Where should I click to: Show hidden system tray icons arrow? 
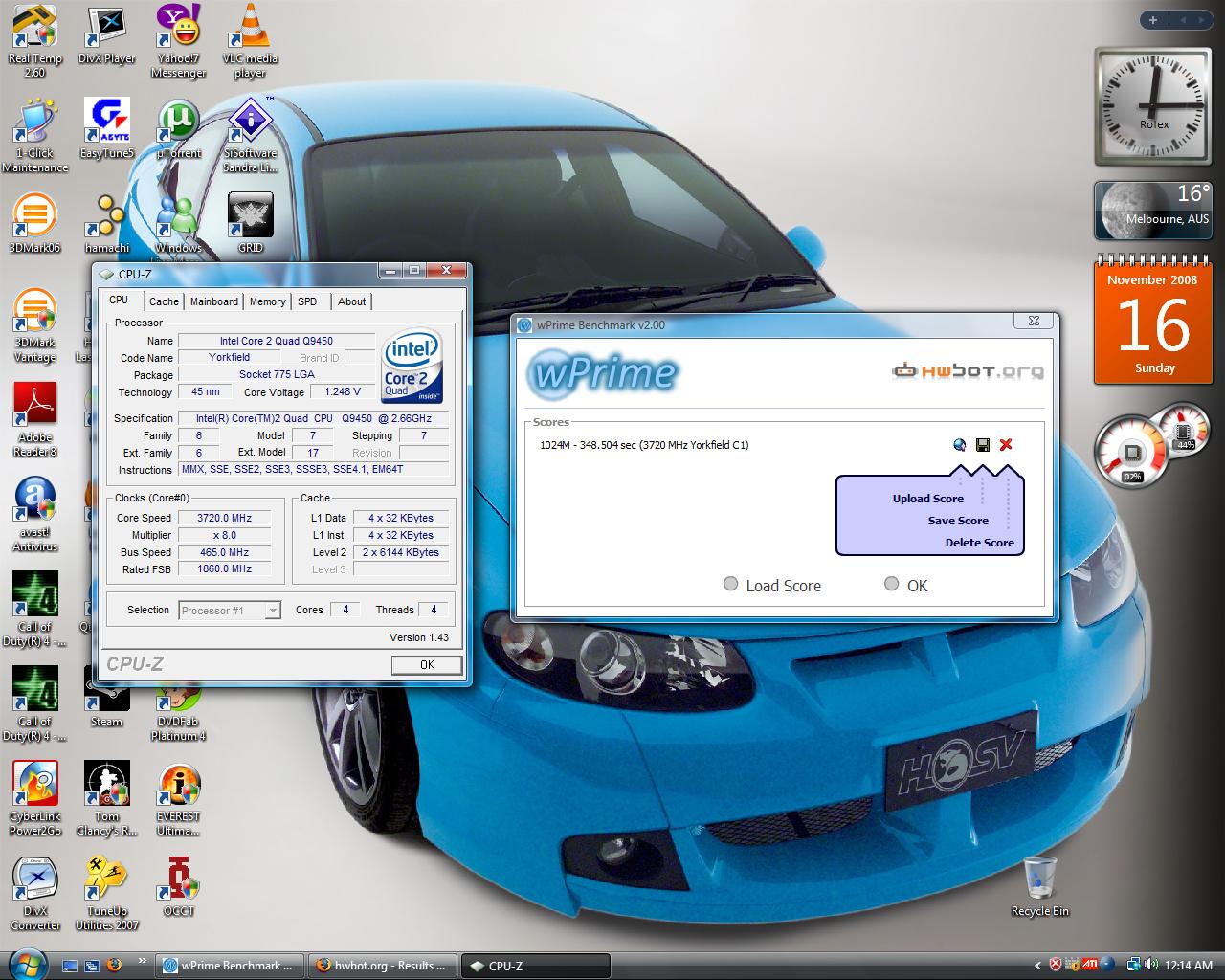[x=1038, y=965]
